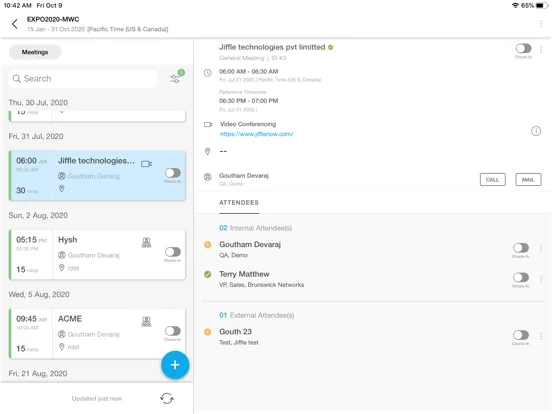Click '01 External Attendee(s)' heading
Image resolution: width=552 pixels, height=414 pixels.
257,315
